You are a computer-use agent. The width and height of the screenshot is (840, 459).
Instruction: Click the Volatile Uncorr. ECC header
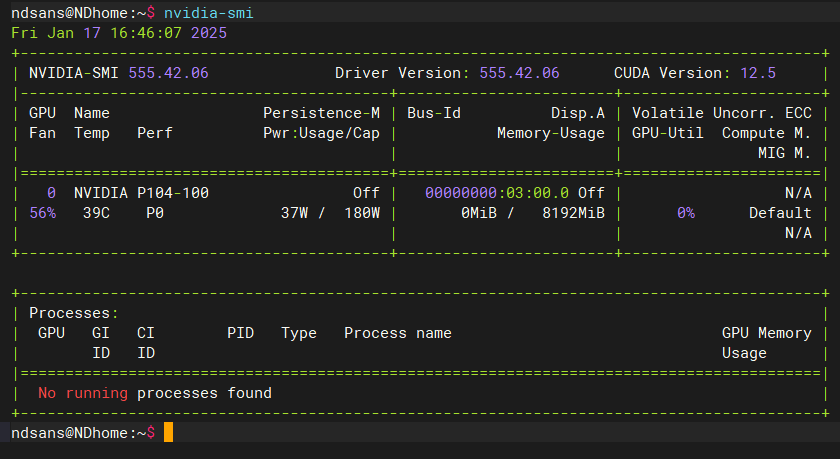click(722, 113)
